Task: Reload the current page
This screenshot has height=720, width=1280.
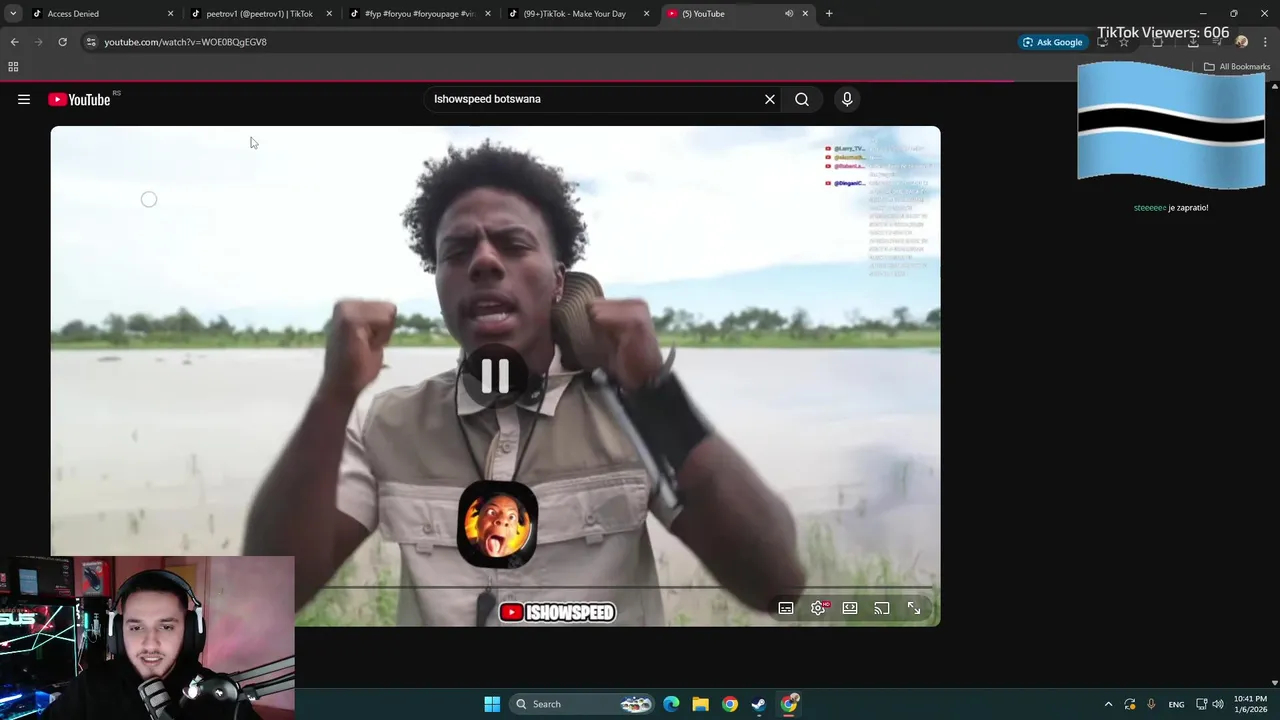Action: pyautogui.click(x=62, y=42)
